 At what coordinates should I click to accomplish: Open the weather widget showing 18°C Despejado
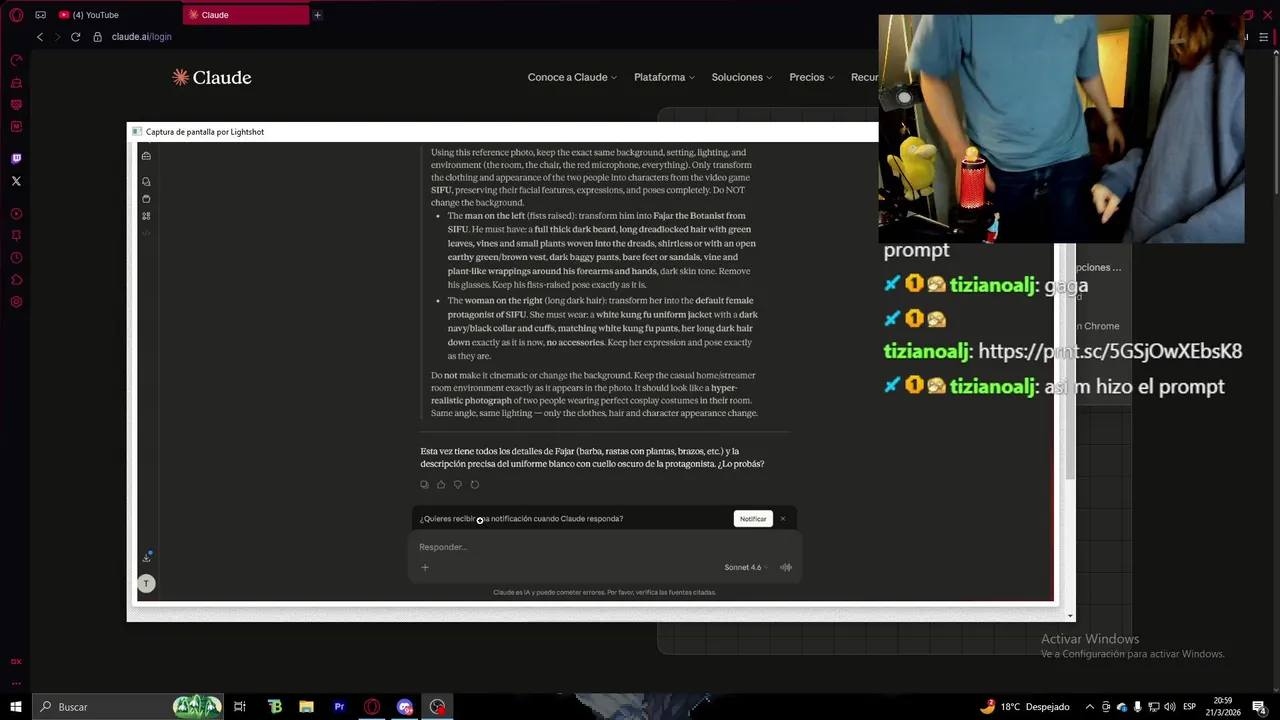click(1025, 707)
